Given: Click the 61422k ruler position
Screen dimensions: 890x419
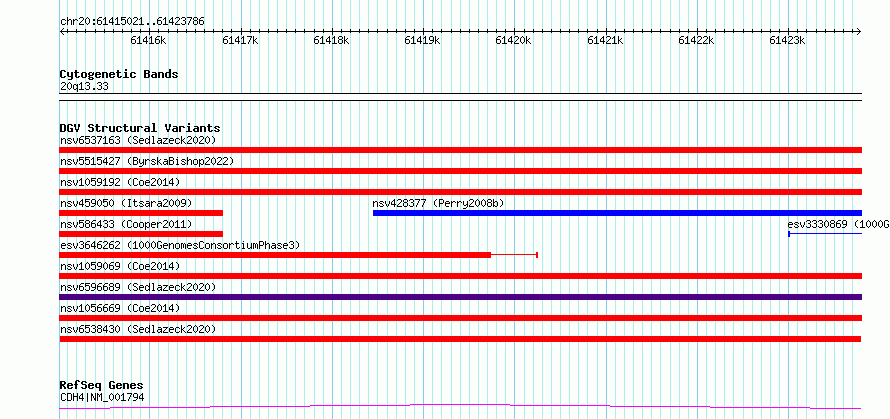Looking at the screenshot, I should [696, 40].
